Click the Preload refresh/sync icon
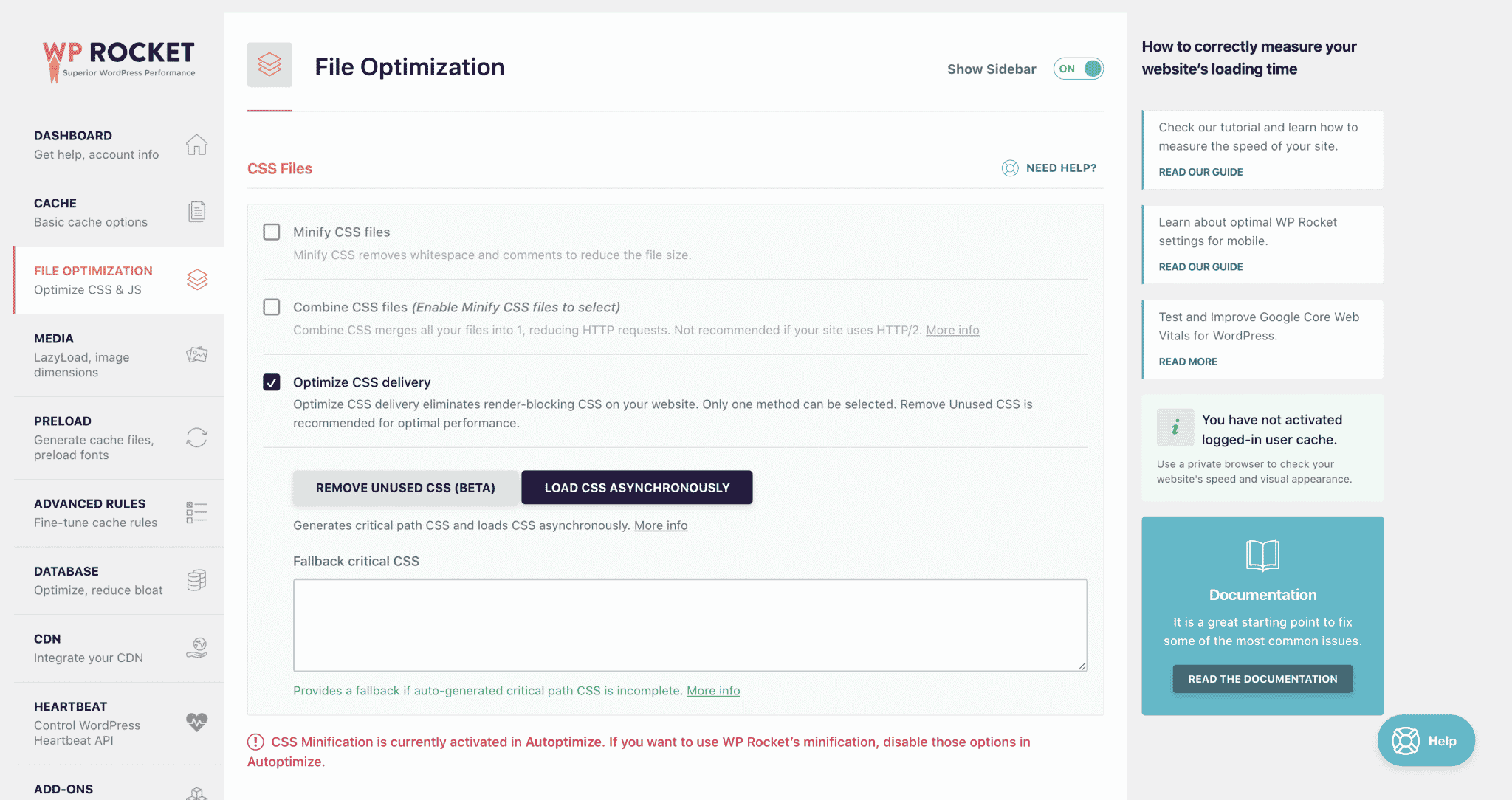Viewport: 1512px width, 800px height. pos(197,437)
